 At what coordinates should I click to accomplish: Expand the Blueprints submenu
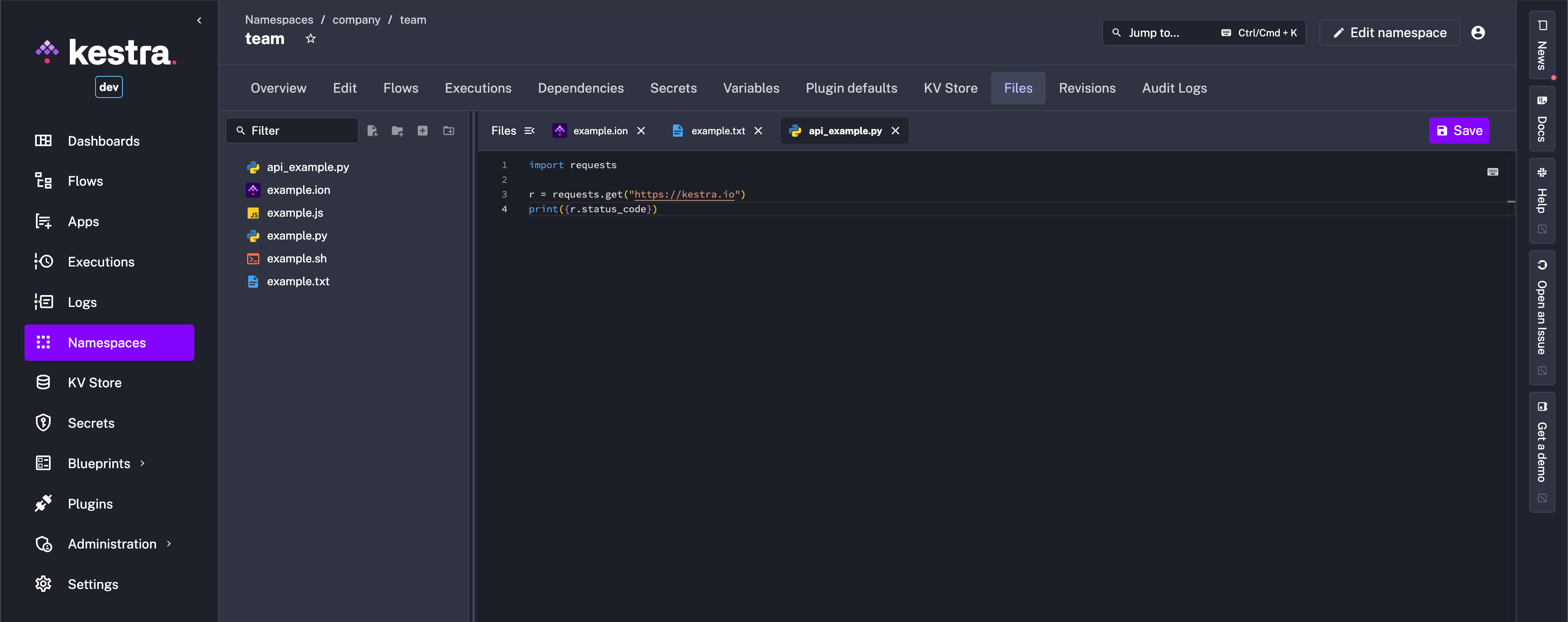[x=143, y=463]
